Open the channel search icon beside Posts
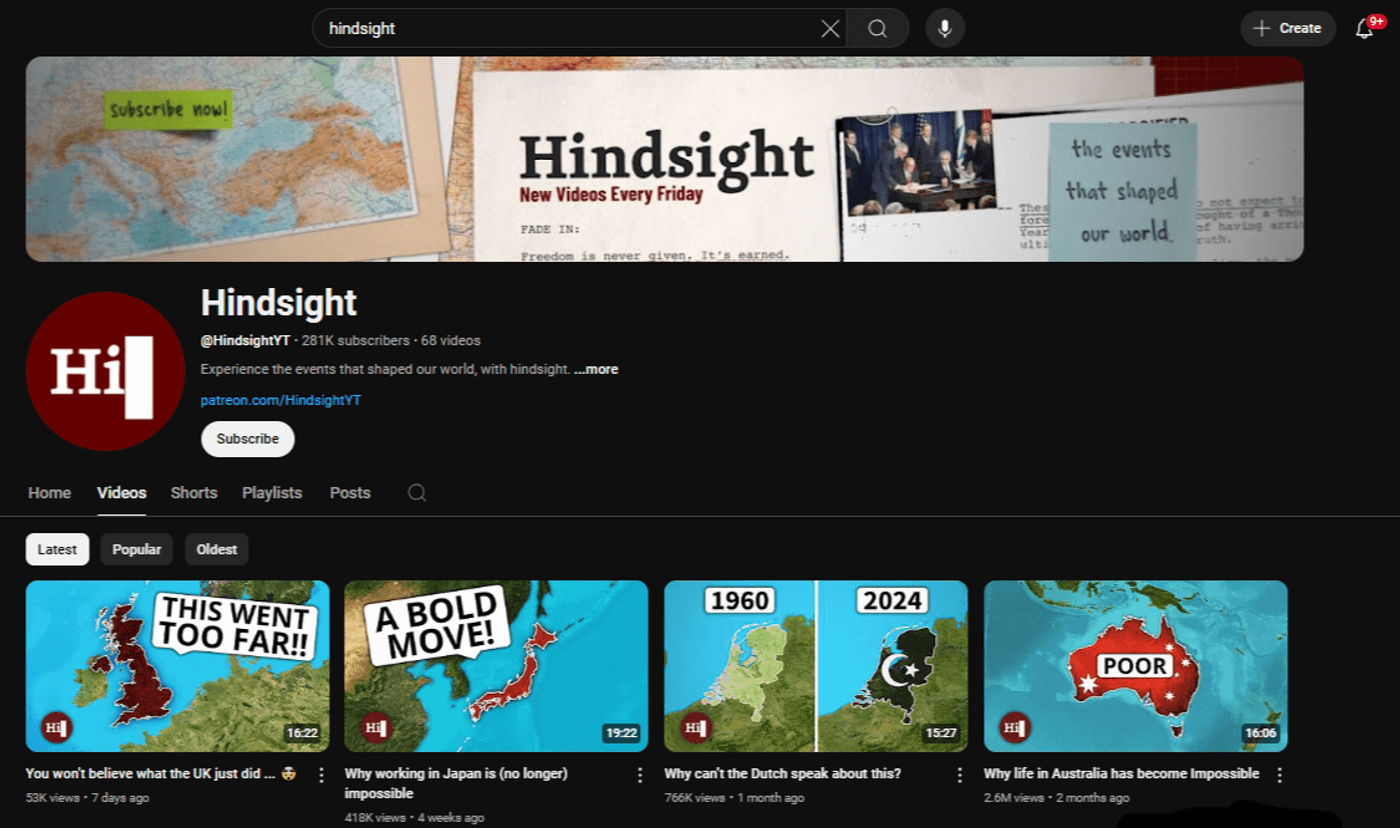1400x828 pixels. click(416, 493)
